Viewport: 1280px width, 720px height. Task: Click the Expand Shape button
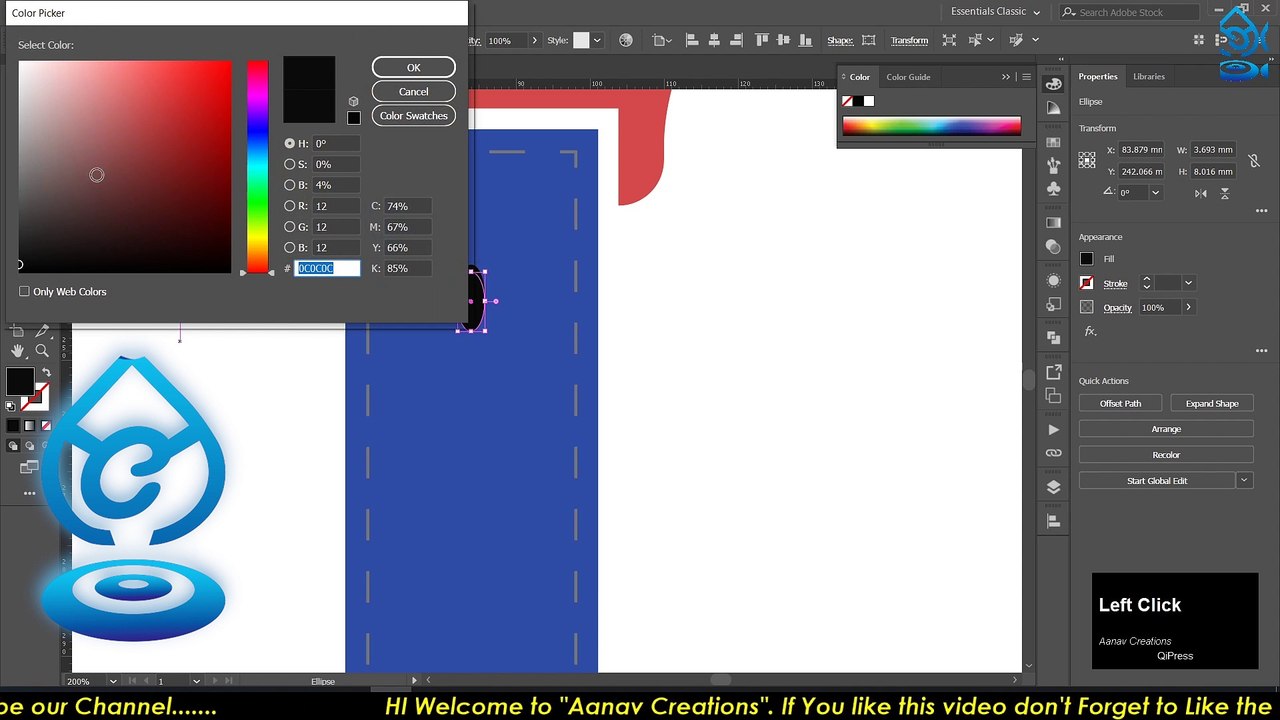coord(1212,403)
